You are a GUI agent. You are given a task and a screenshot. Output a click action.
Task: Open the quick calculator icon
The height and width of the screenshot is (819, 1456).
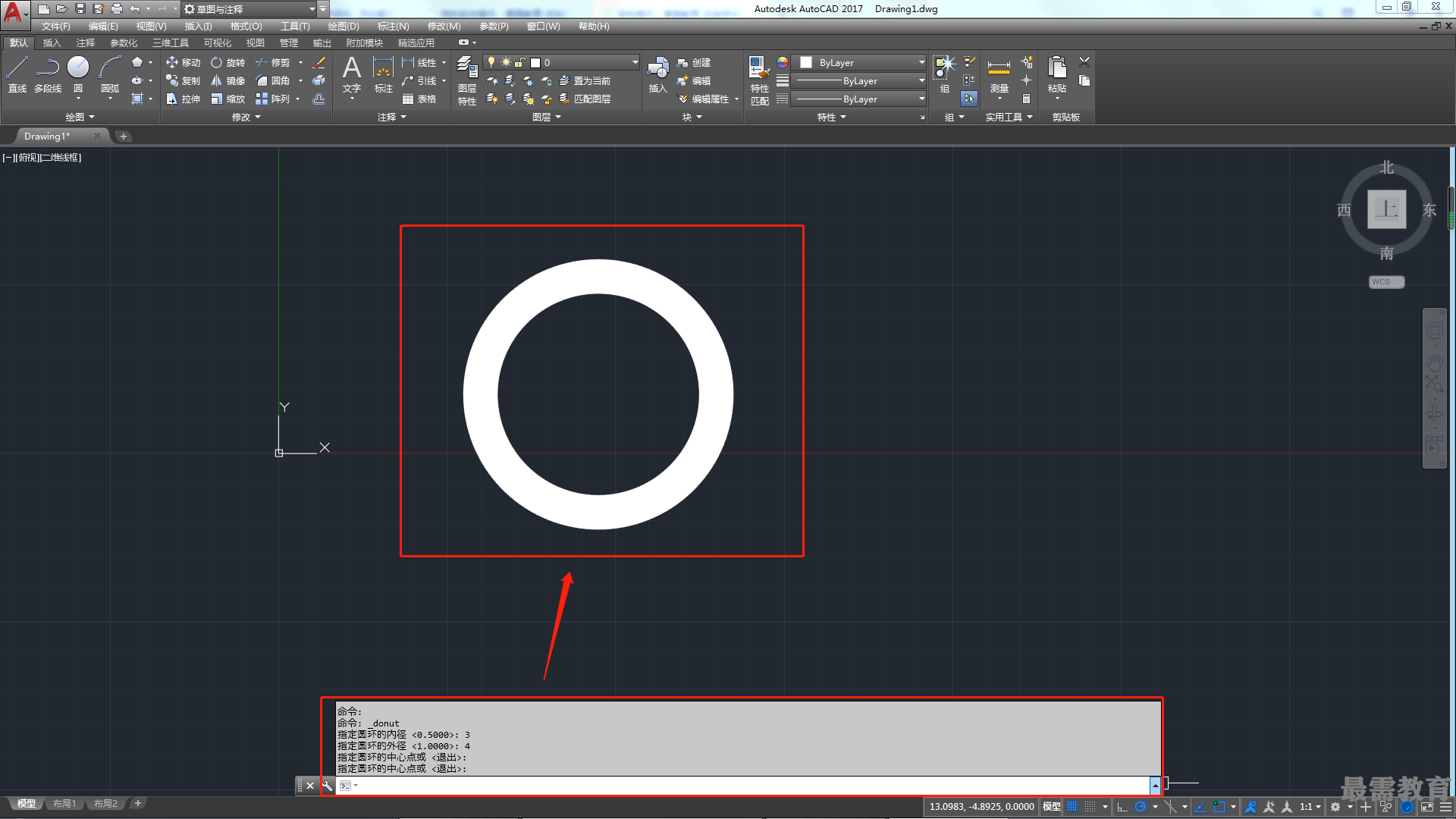(x=1026, y=99)
